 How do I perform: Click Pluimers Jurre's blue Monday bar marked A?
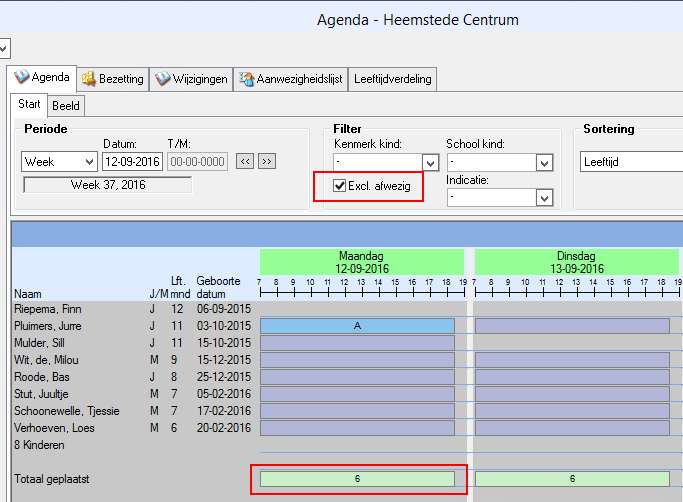pyautogui.click(x=357, y=326)
